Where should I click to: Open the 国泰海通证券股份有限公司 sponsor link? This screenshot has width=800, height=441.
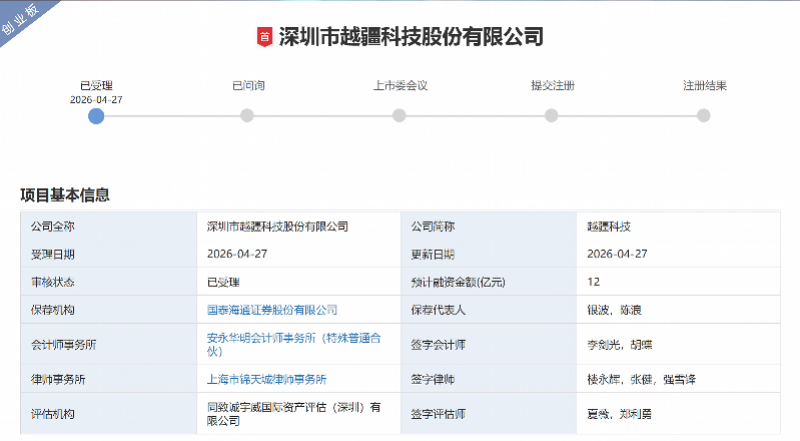(x=271, y=310)
